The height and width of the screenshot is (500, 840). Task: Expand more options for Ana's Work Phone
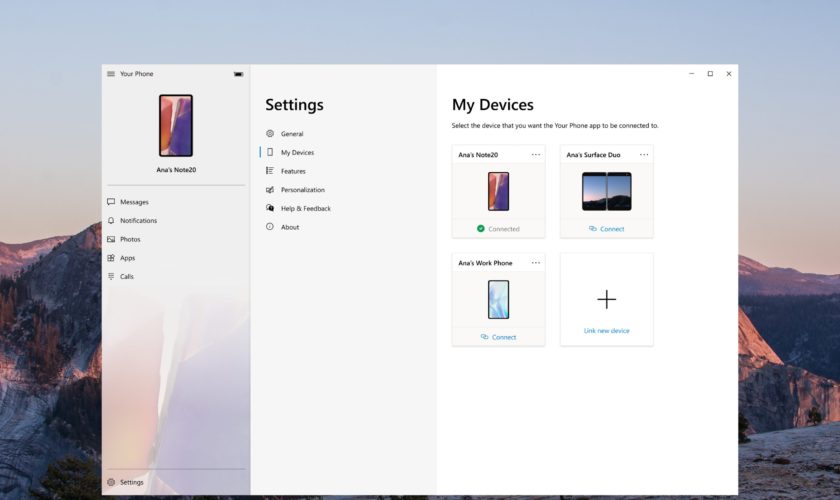[536, 263]
